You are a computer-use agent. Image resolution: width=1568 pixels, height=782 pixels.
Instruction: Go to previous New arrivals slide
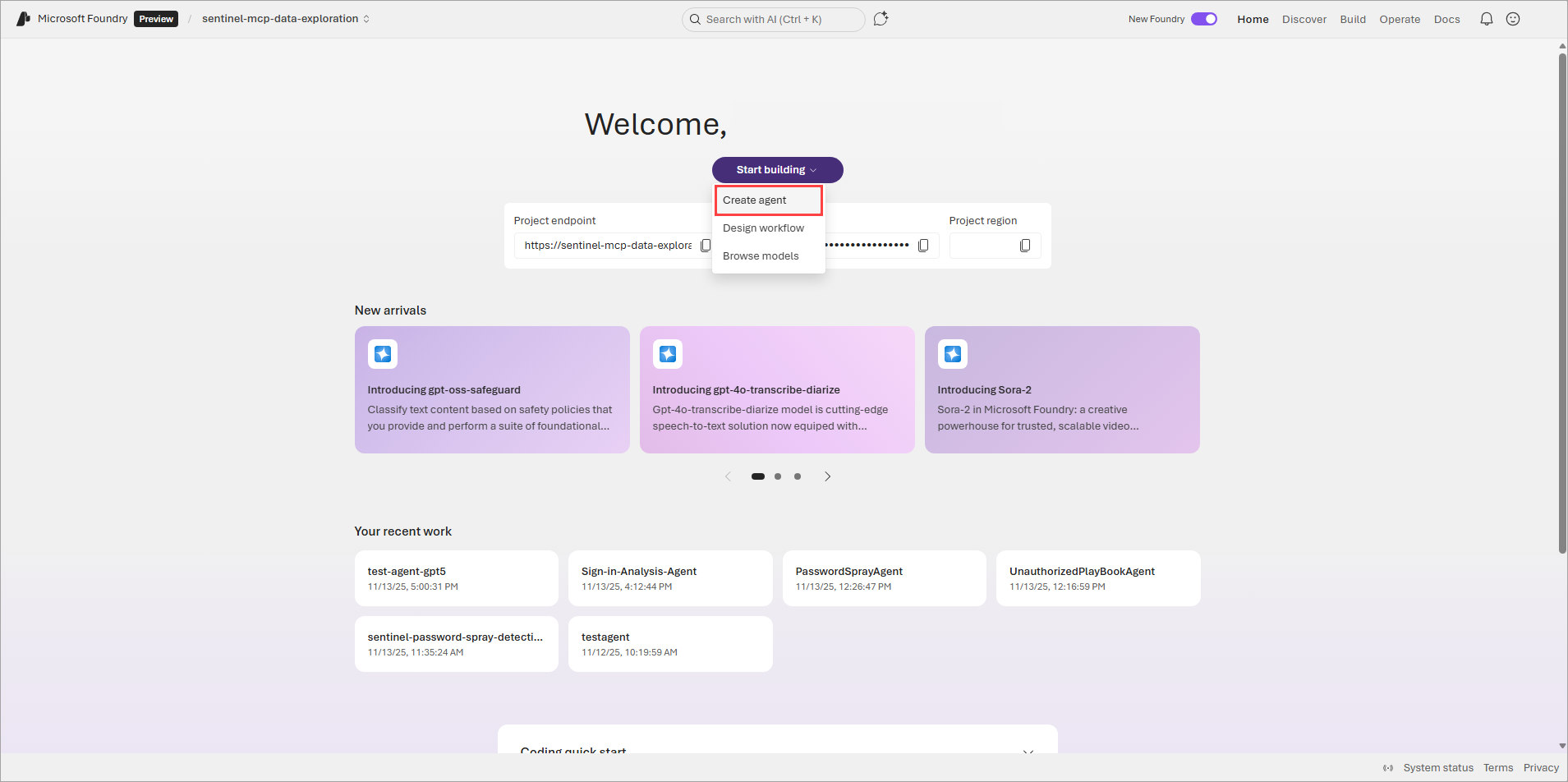pyautogui.click(x=728, y=476)
